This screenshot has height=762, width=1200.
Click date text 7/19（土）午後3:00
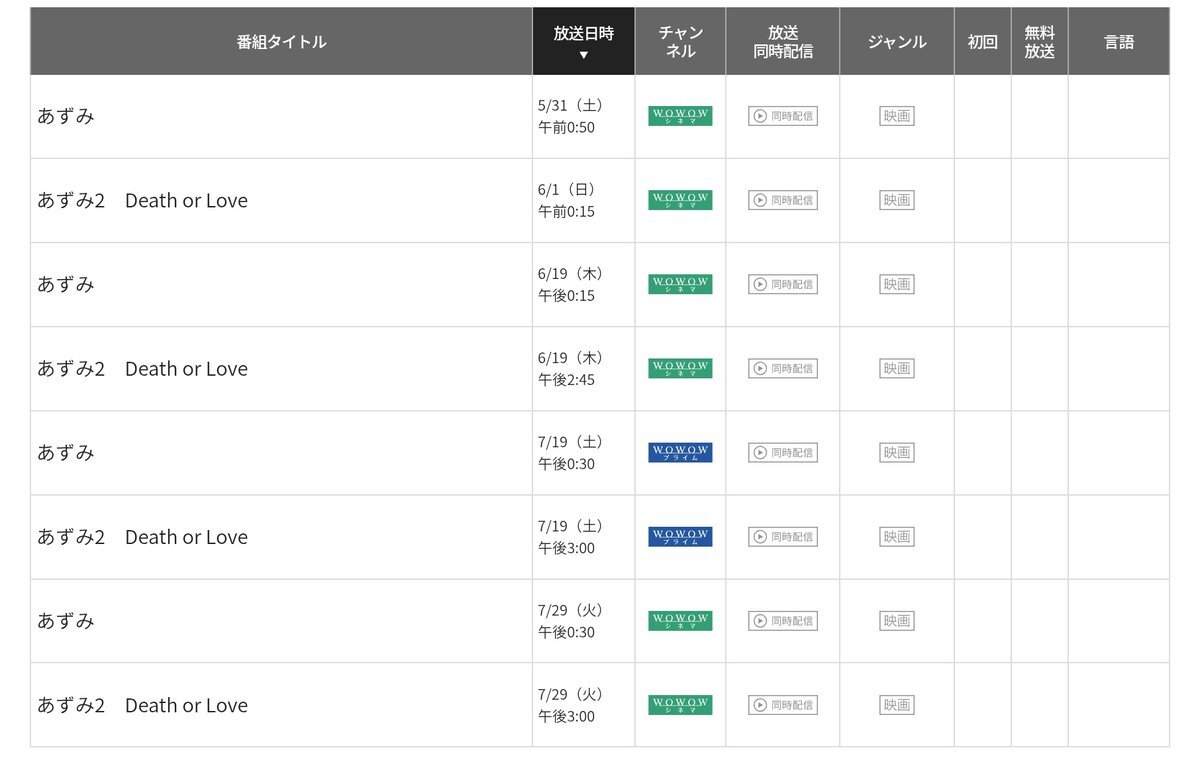(x=571, y=537)
